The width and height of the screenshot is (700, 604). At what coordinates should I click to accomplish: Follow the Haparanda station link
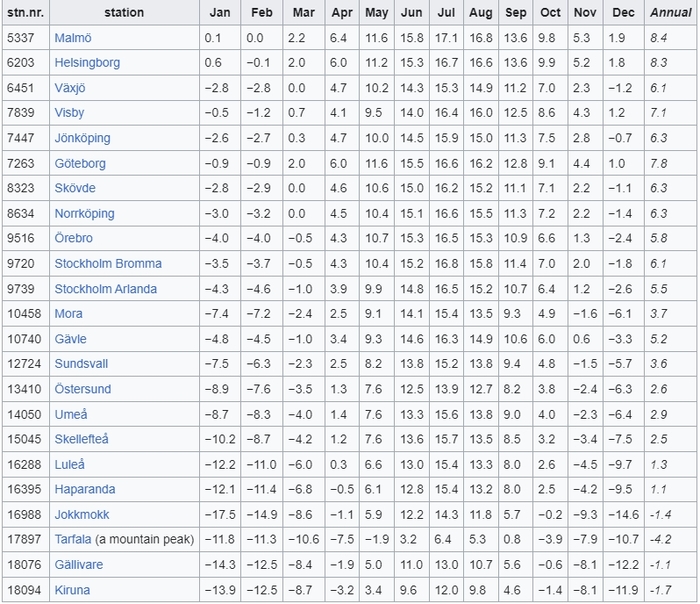[84, 490]
